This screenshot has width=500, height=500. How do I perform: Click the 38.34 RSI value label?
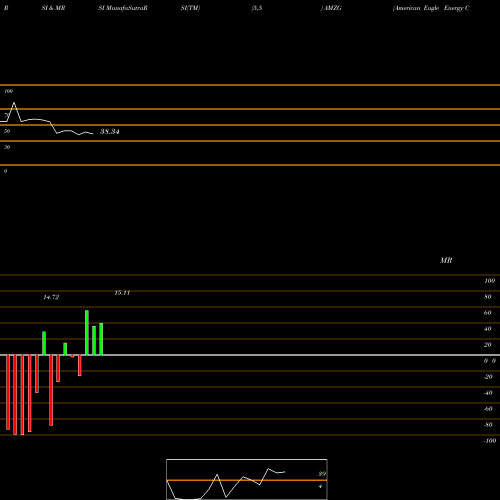point(110,132)
